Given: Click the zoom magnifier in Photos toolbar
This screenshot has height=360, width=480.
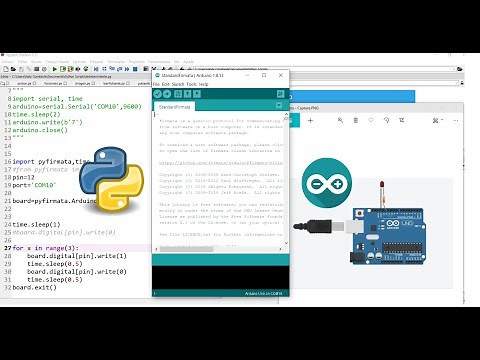Looking at the screenshot, I should (x=340, y=120).
